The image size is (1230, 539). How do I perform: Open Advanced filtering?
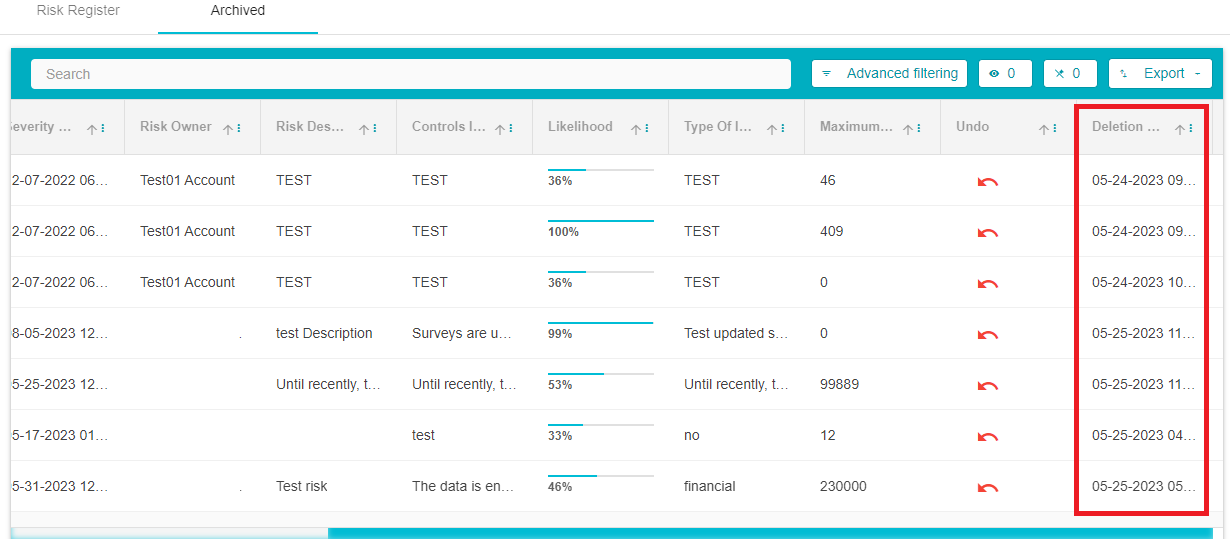coord(889,74)
